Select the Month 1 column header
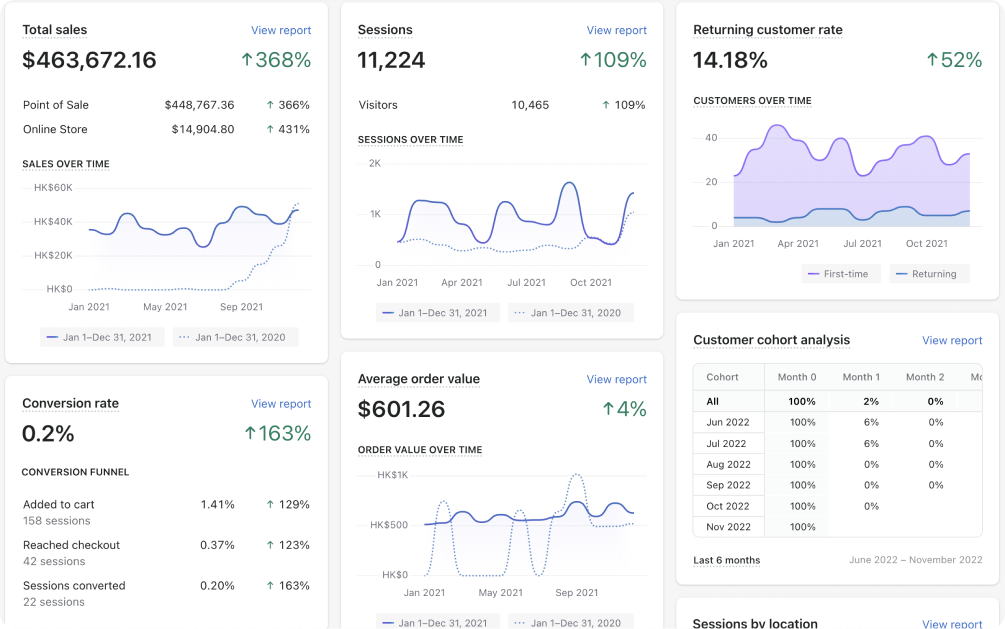 861,377
